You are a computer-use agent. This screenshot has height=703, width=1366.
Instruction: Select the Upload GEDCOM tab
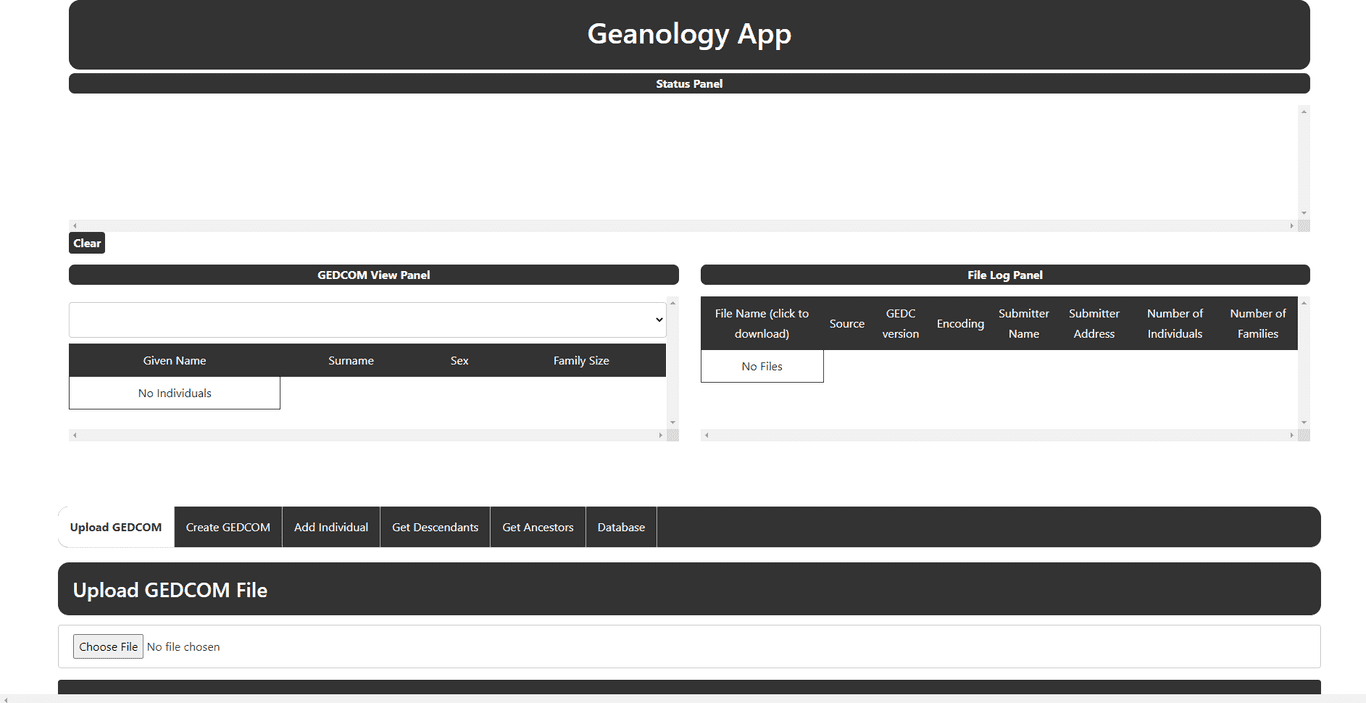(116, 527)
